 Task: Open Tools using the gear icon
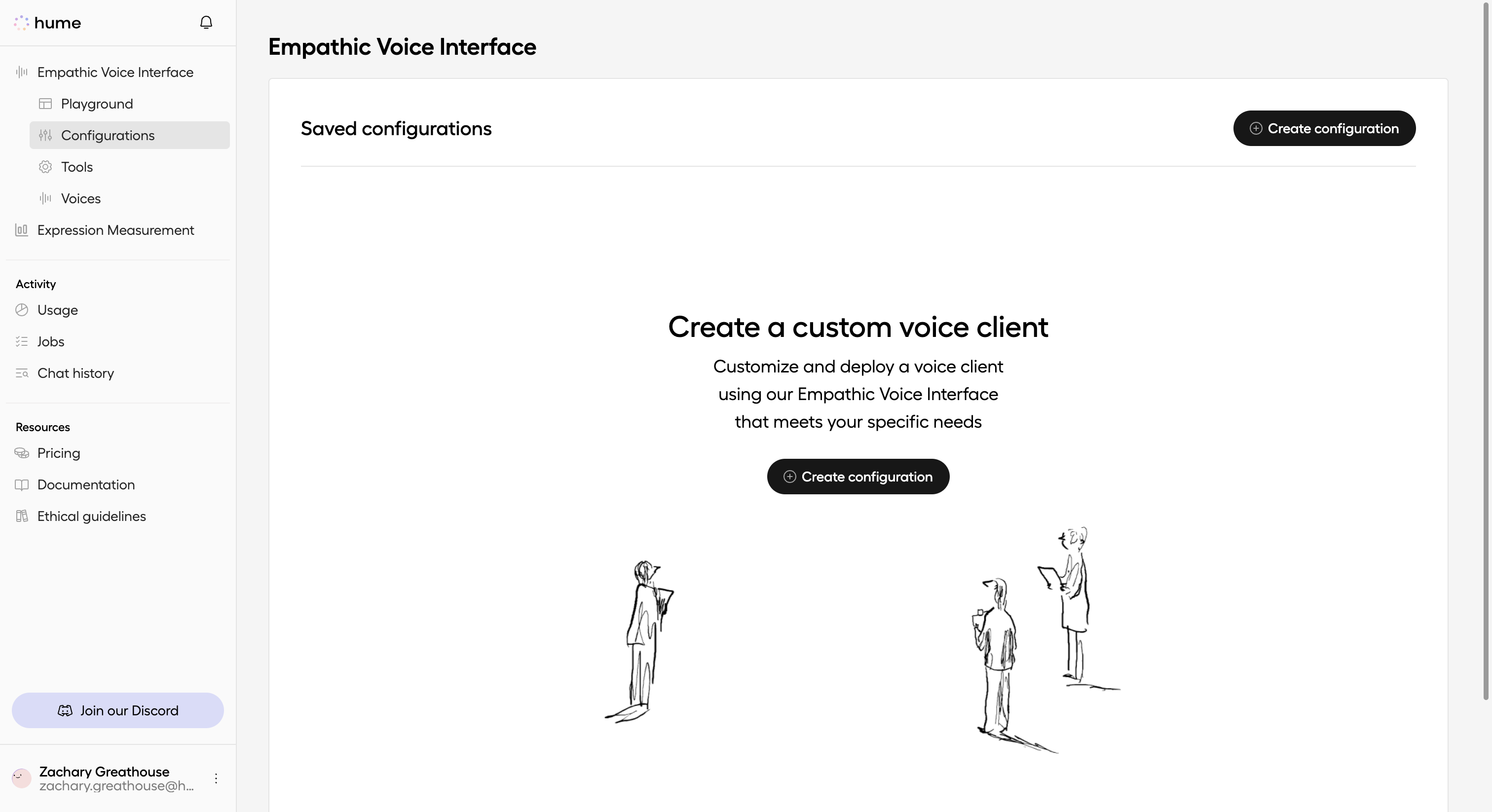click(x=46, y=167)
